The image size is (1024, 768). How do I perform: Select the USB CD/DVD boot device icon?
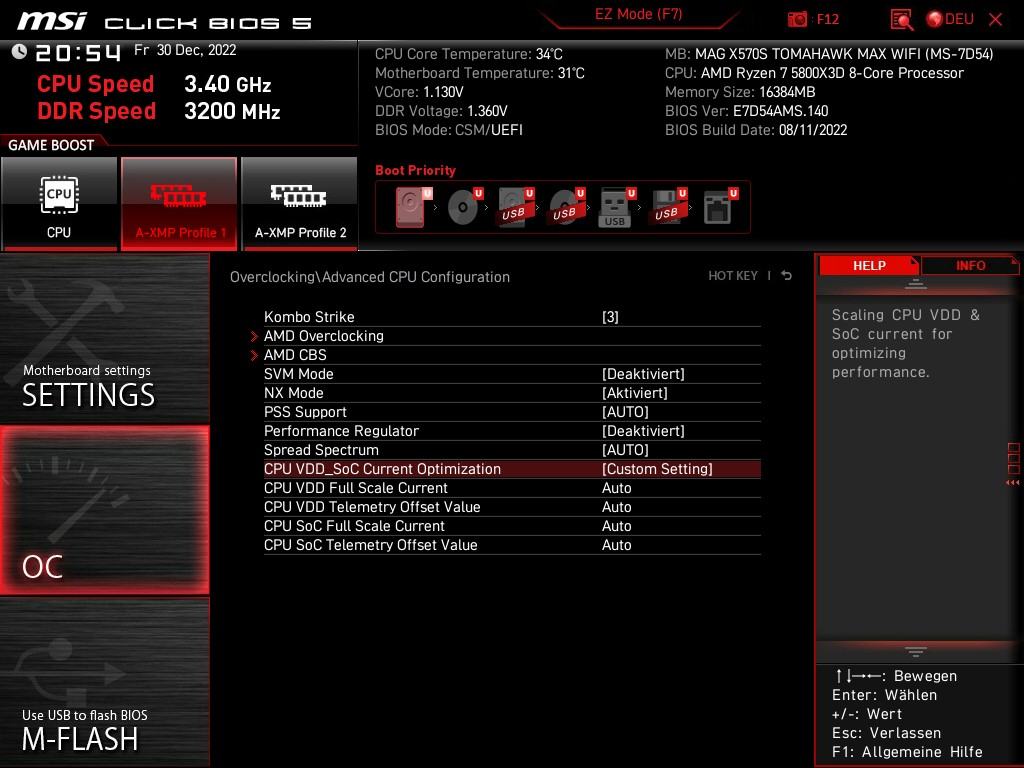567,207
